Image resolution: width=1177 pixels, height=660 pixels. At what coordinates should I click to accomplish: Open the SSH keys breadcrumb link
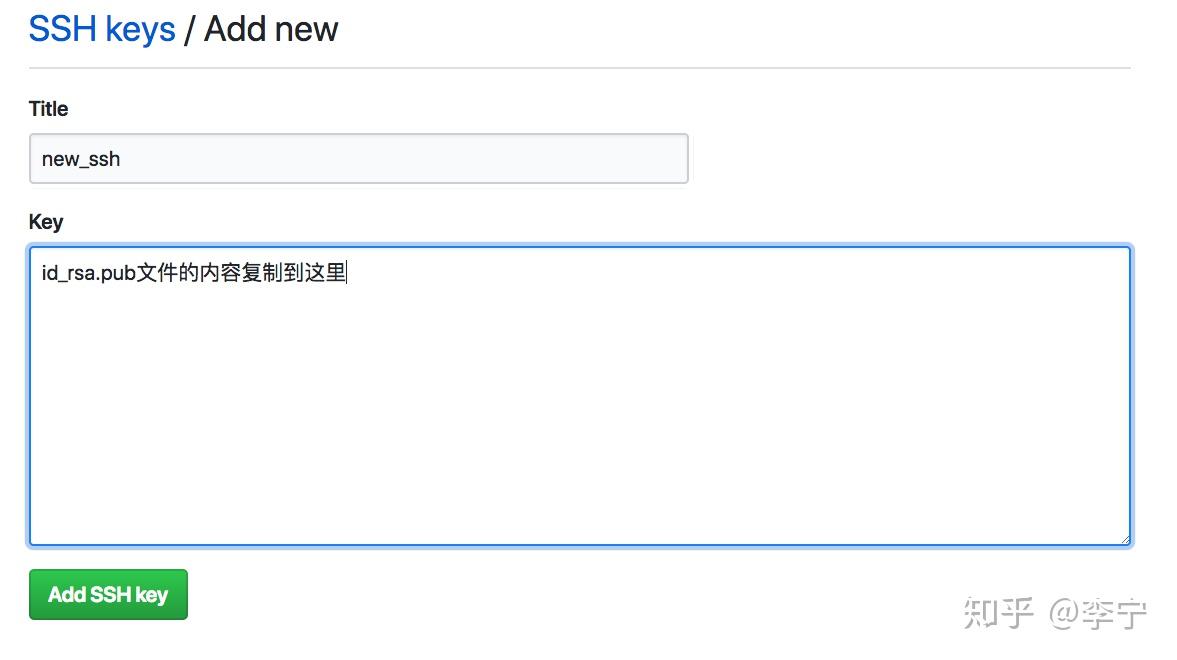102,29
